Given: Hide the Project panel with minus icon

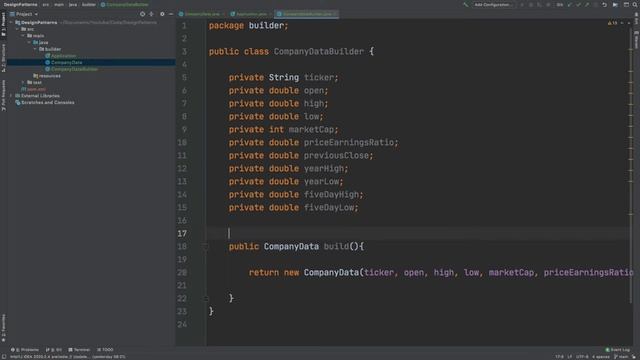Looking at the screenshot, I should [171, 14].
